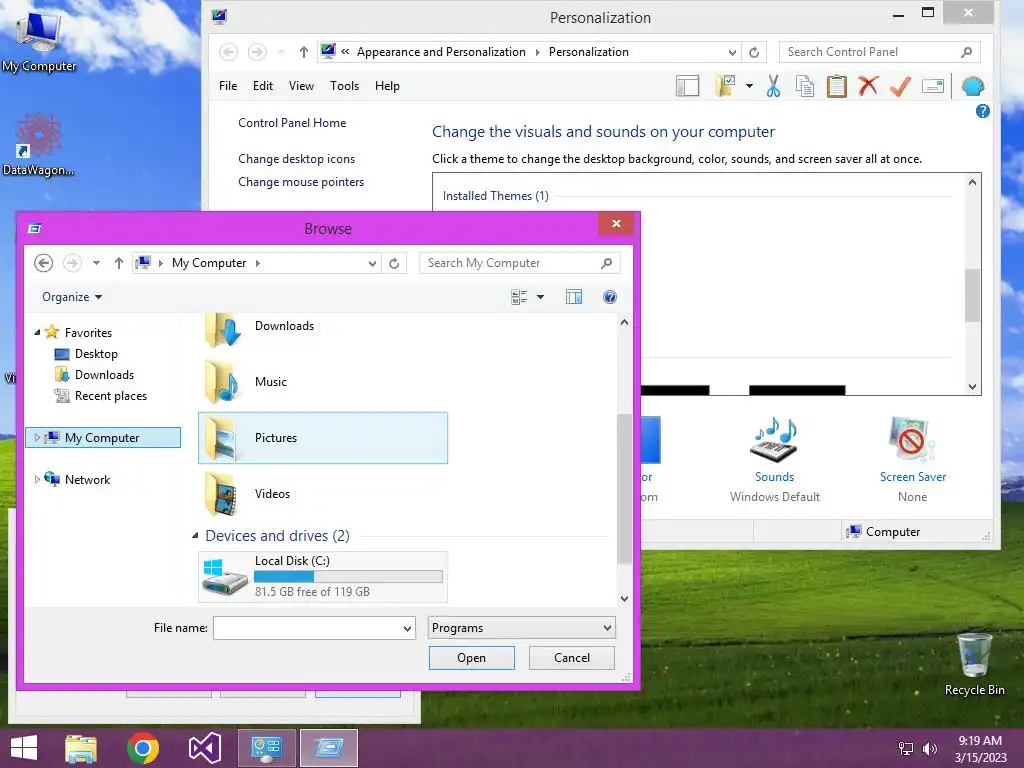Click the Browse dialog vertical scrollbar thumb
Image resolution: width=1024 pixels, height=768 pixels.
[624, 488]
